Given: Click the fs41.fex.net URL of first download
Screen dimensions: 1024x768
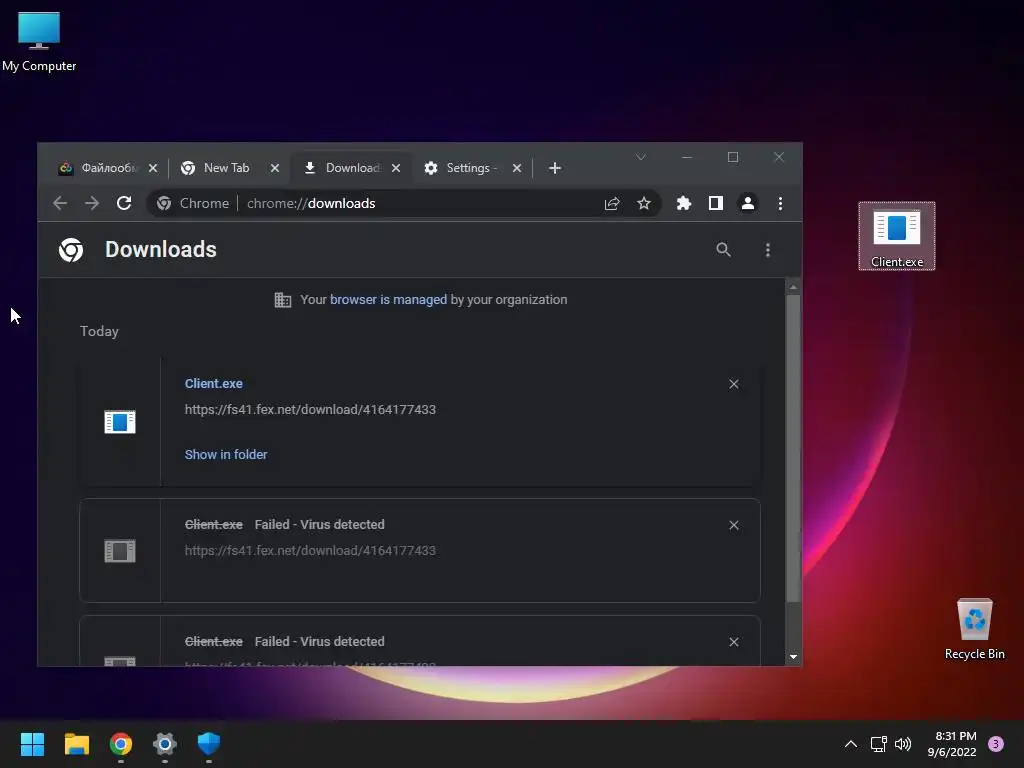Looking at the screenshot, I should click(x=310, y=409).
